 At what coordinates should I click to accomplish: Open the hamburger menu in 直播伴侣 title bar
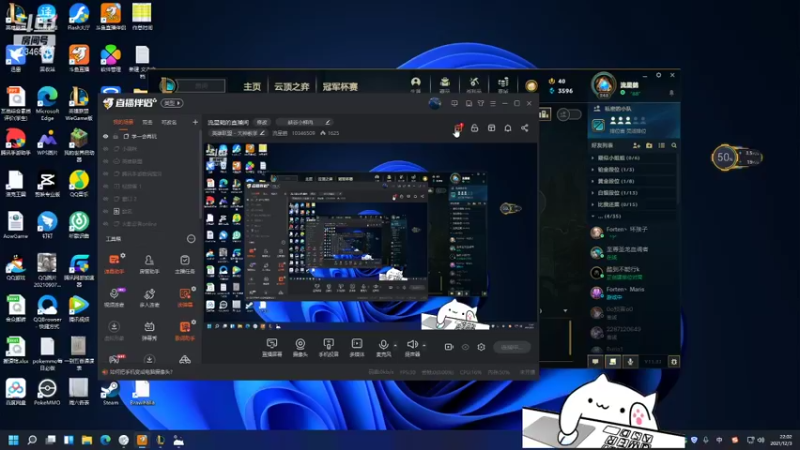coord(493,104)
